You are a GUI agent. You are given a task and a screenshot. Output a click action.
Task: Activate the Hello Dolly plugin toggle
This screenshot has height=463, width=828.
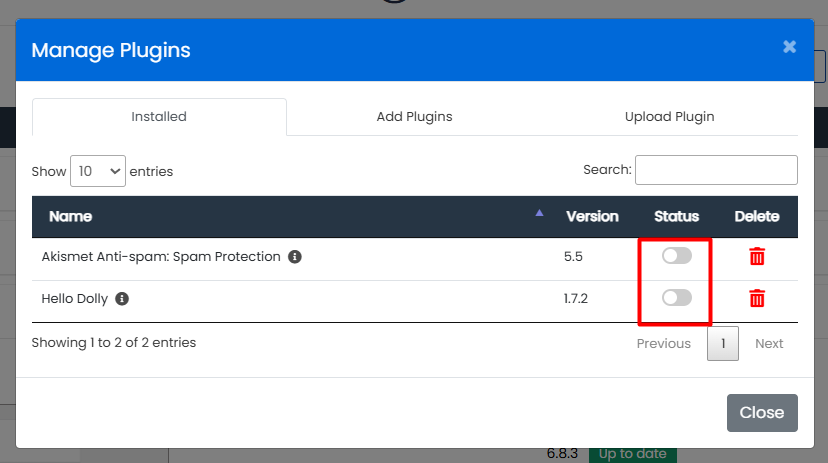point(677,298)
